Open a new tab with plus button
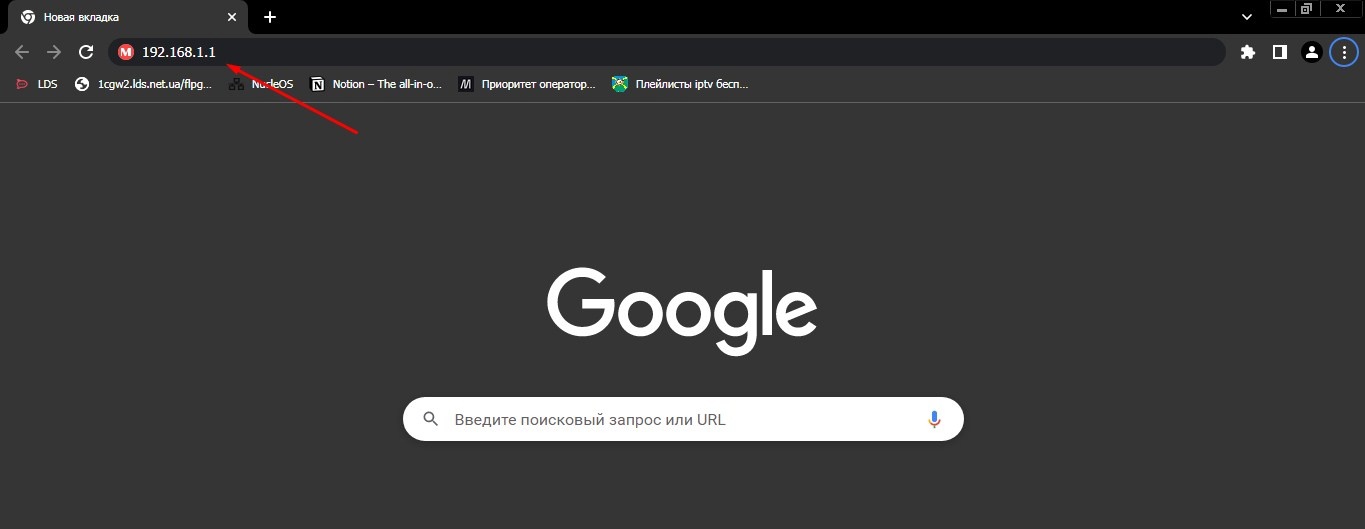1365x529 pixels. (270, 17)
